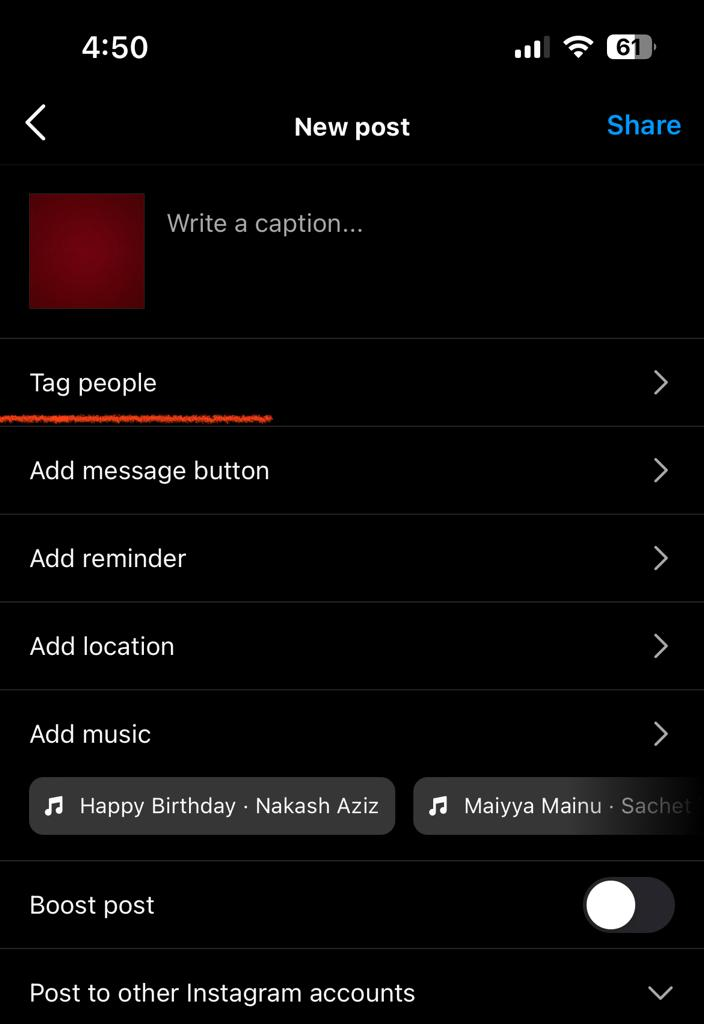The width and height of the screenshot is (704, 1024).
Task: Tap the cellular signal bars icon
Action: click(532, 48)
